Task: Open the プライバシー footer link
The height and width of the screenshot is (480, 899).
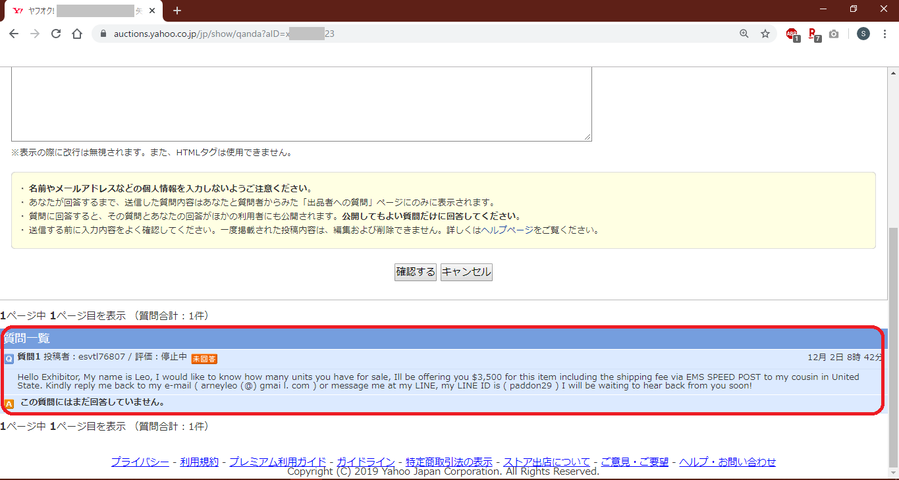Action: (140, 462)
